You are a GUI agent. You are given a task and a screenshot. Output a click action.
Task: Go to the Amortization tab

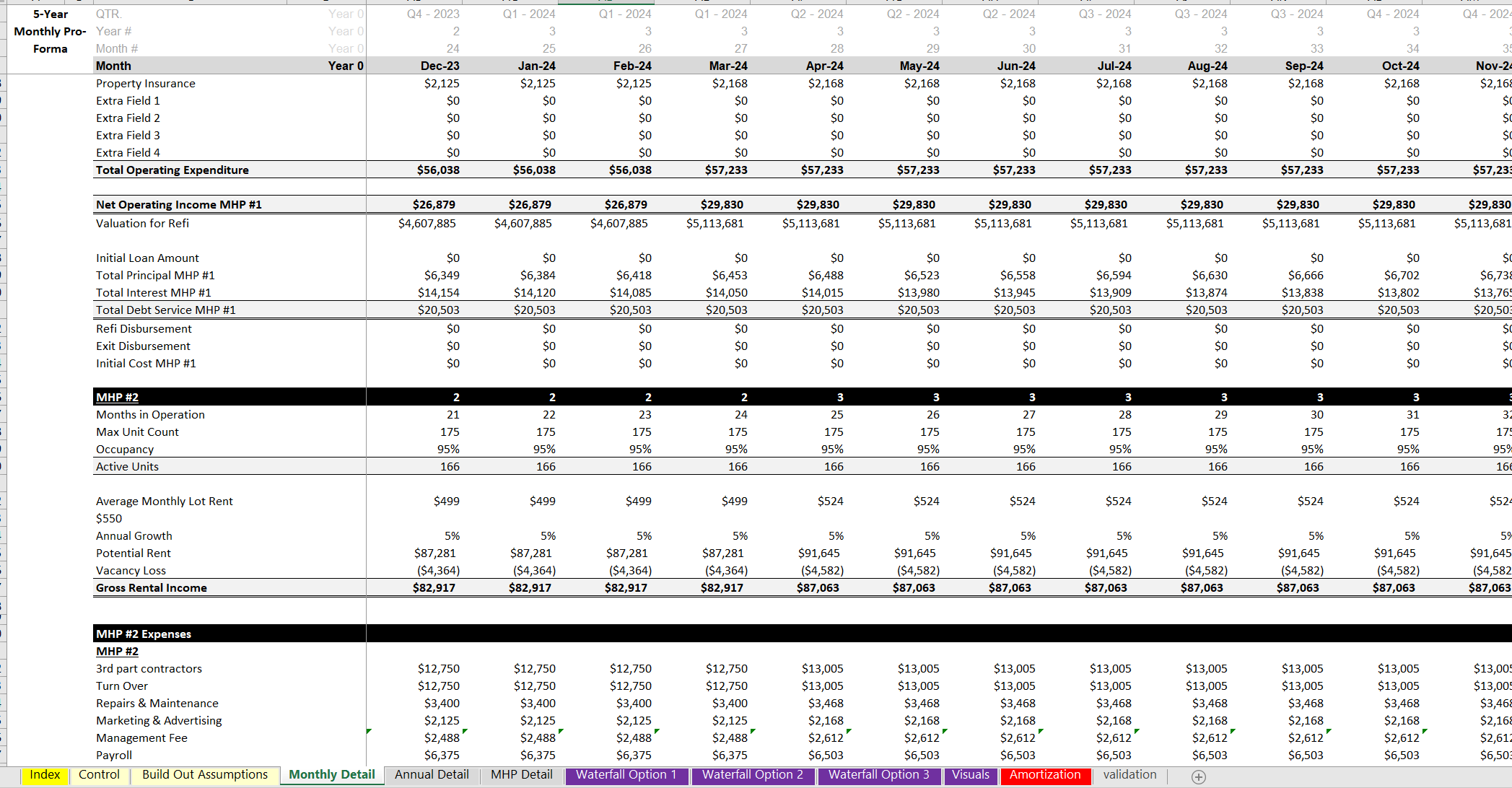1045,775
